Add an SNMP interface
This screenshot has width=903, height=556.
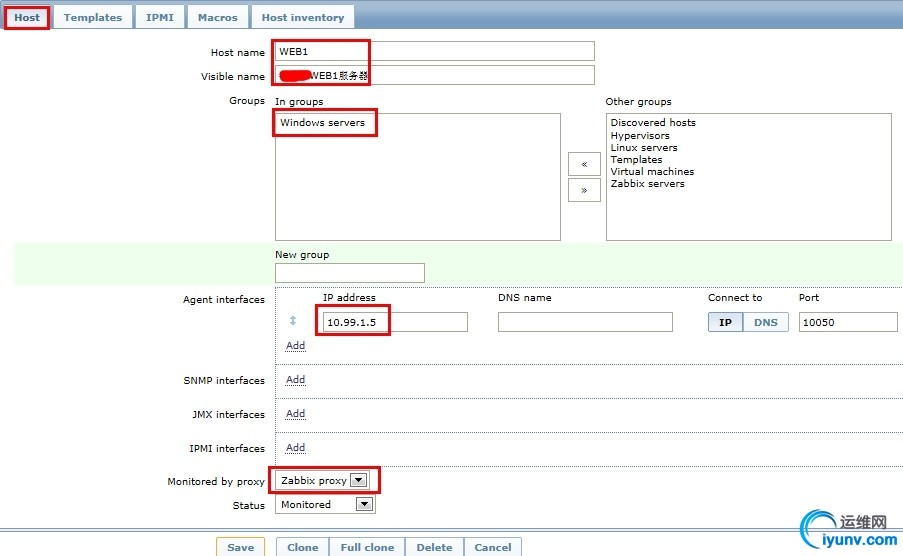(295, 380)
